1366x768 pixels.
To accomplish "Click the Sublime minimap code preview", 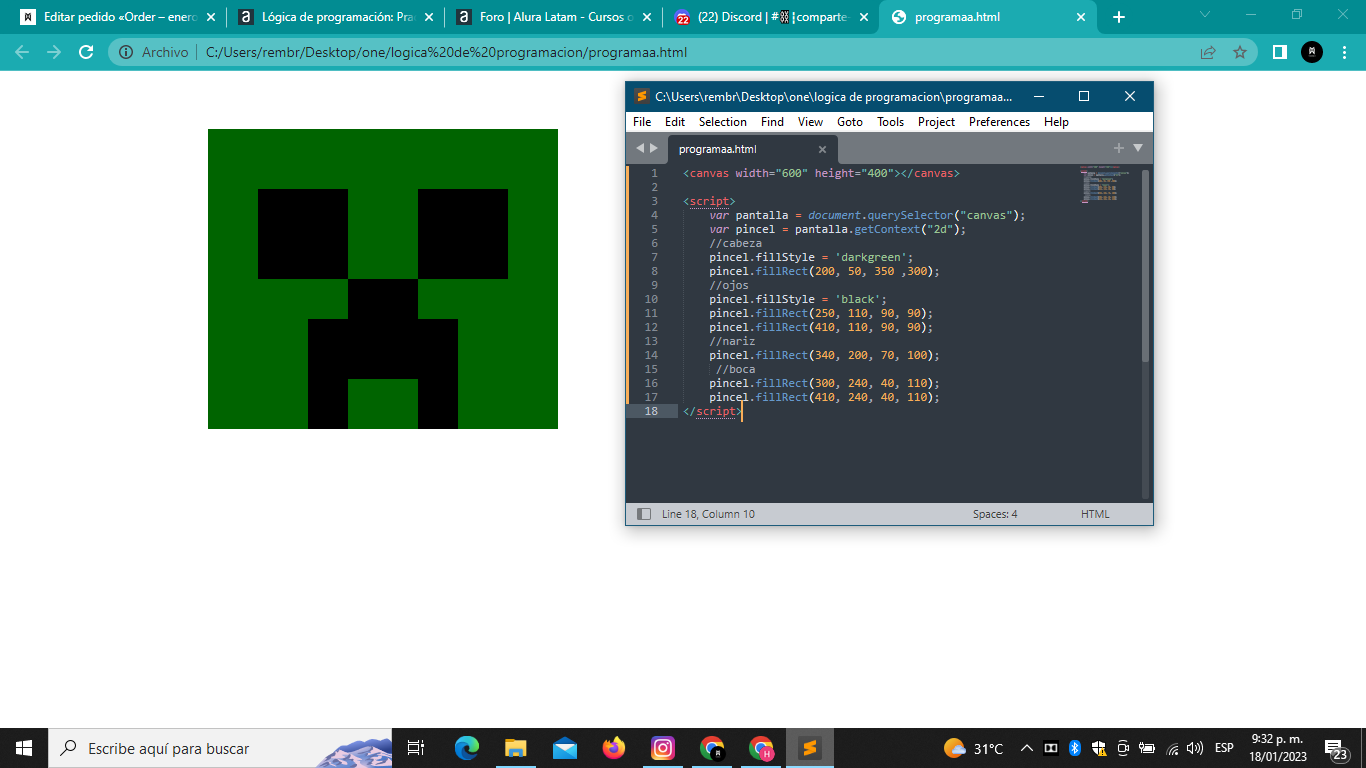I will [1104, 185].
